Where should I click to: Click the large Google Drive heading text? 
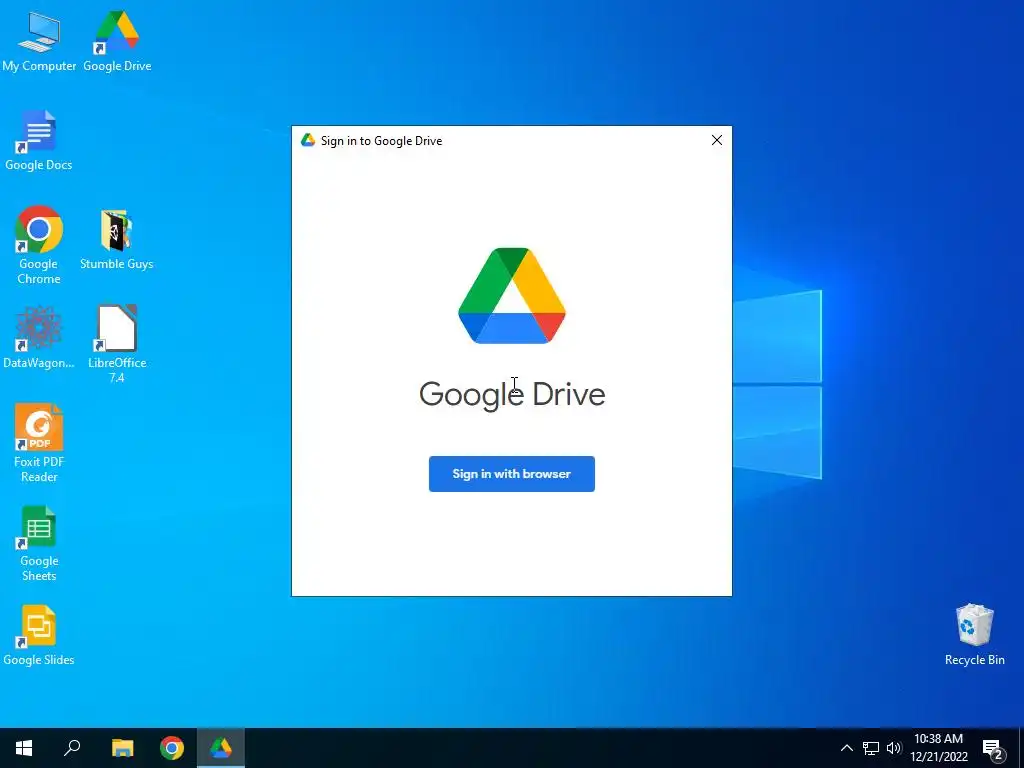512,394
